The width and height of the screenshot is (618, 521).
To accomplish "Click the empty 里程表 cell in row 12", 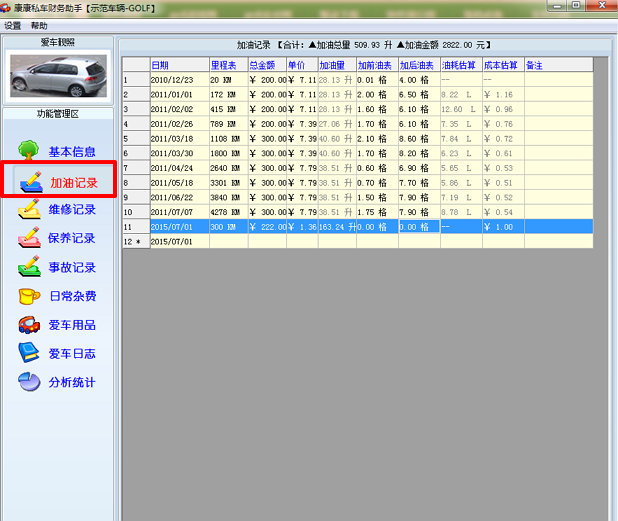I will point(229,242).
